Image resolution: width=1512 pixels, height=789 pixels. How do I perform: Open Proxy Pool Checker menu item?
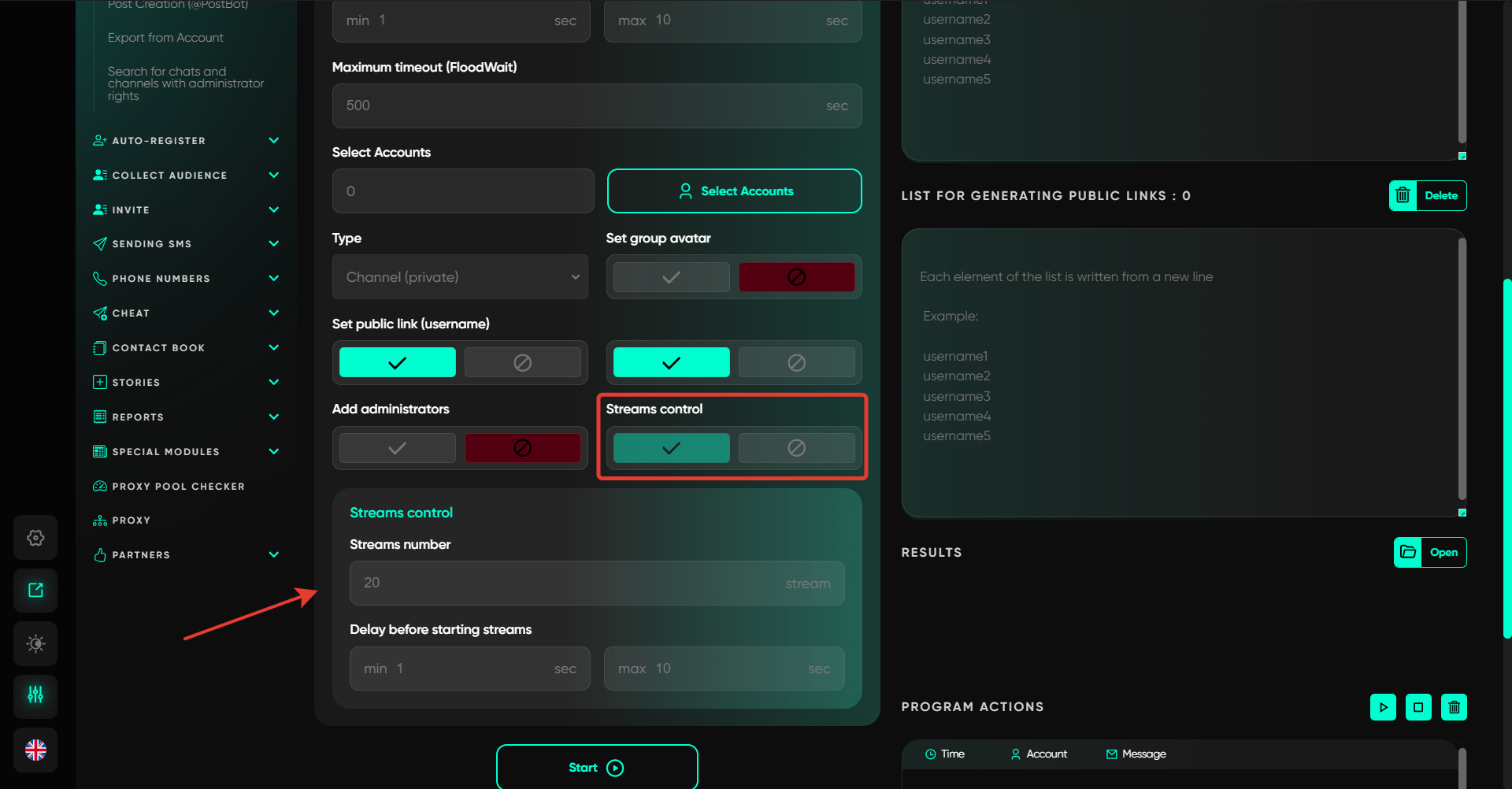click(178, 487)
